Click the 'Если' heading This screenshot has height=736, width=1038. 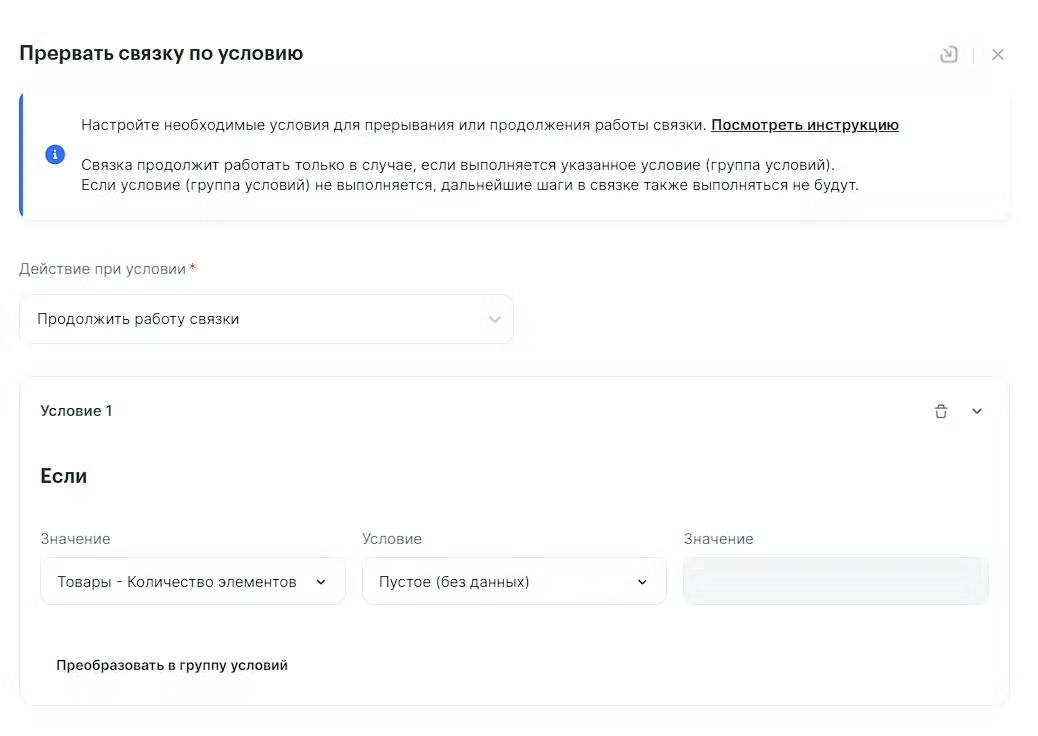click(63, 476)
